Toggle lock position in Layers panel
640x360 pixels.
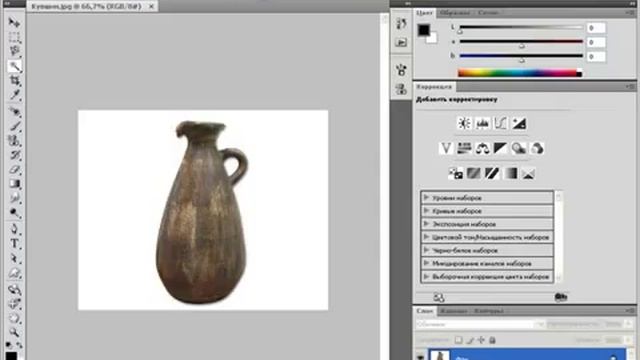point(481,340)
